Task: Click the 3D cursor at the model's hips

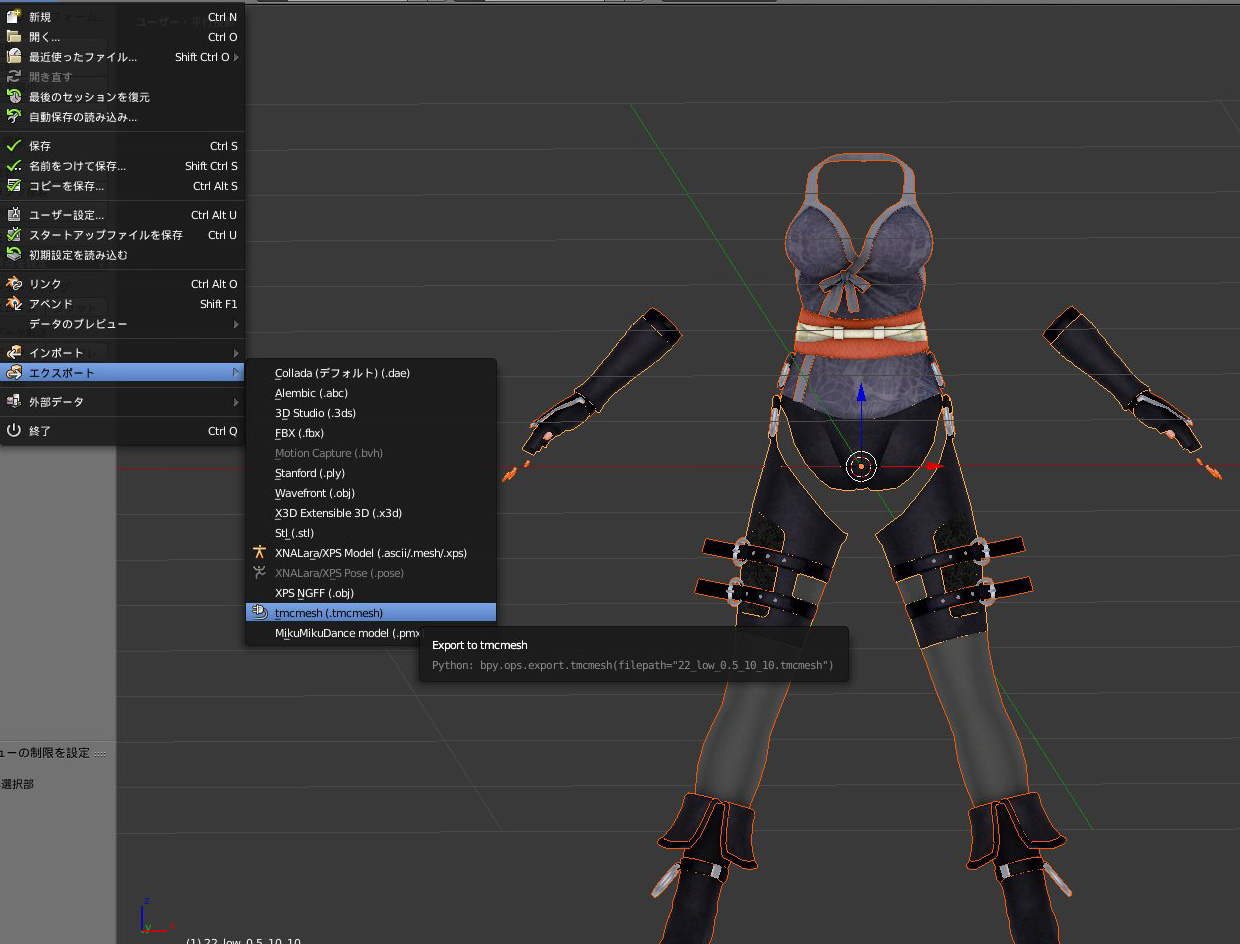Action: tap(861, 466)
